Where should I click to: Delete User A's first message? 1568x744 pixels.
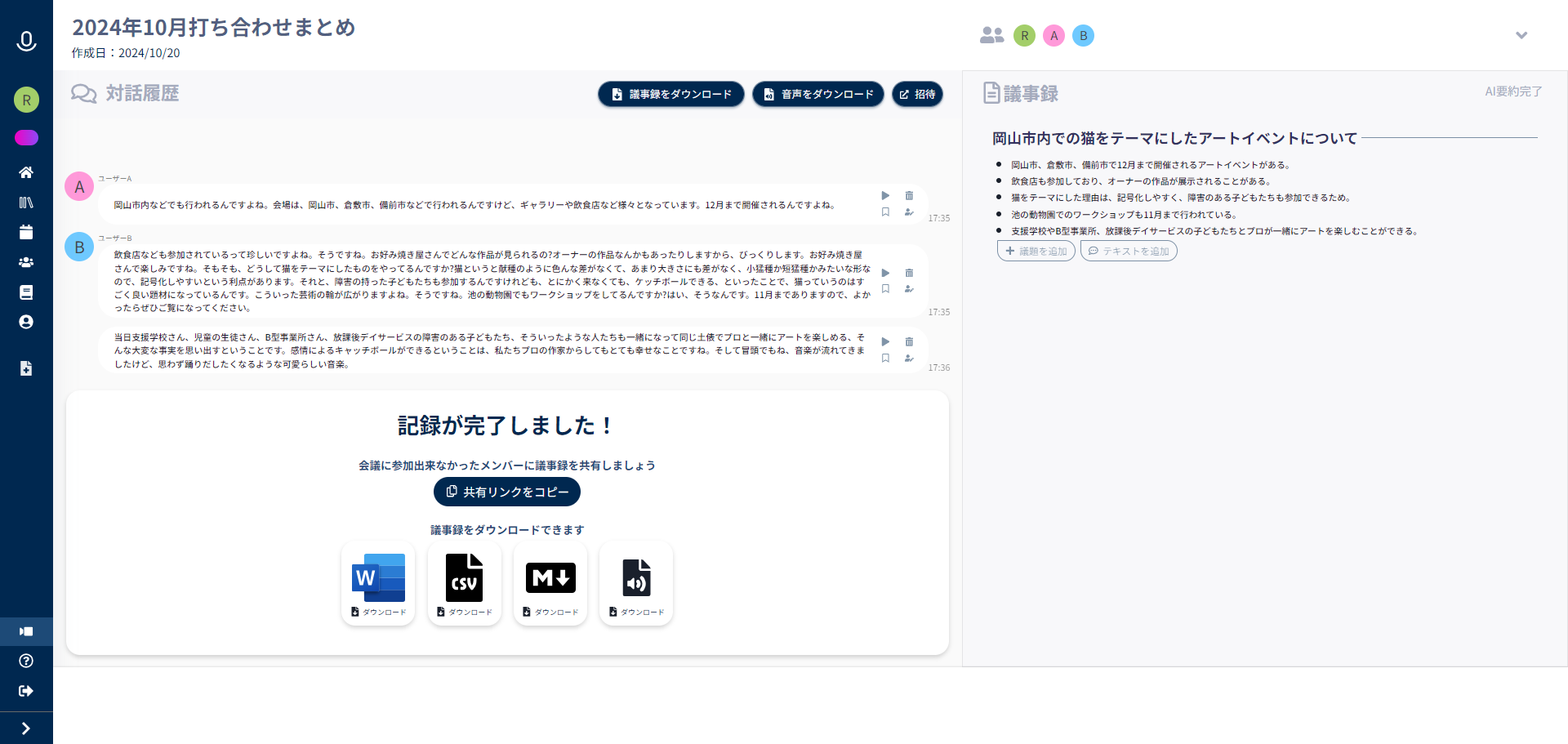(x=909, y=196)
